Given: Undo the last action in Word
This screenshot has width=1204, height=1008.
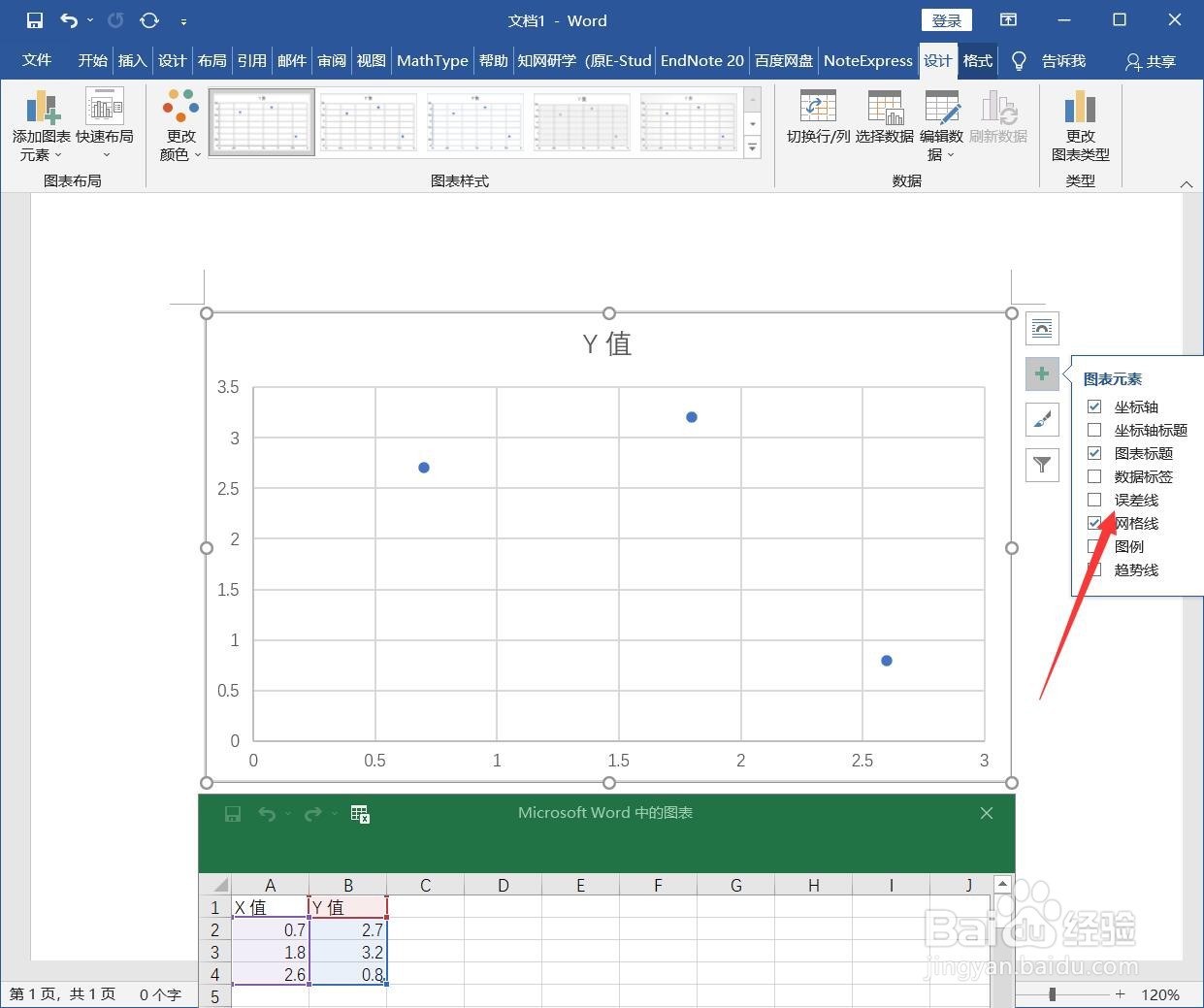Looking at the screenshot, I should [69, 20].
